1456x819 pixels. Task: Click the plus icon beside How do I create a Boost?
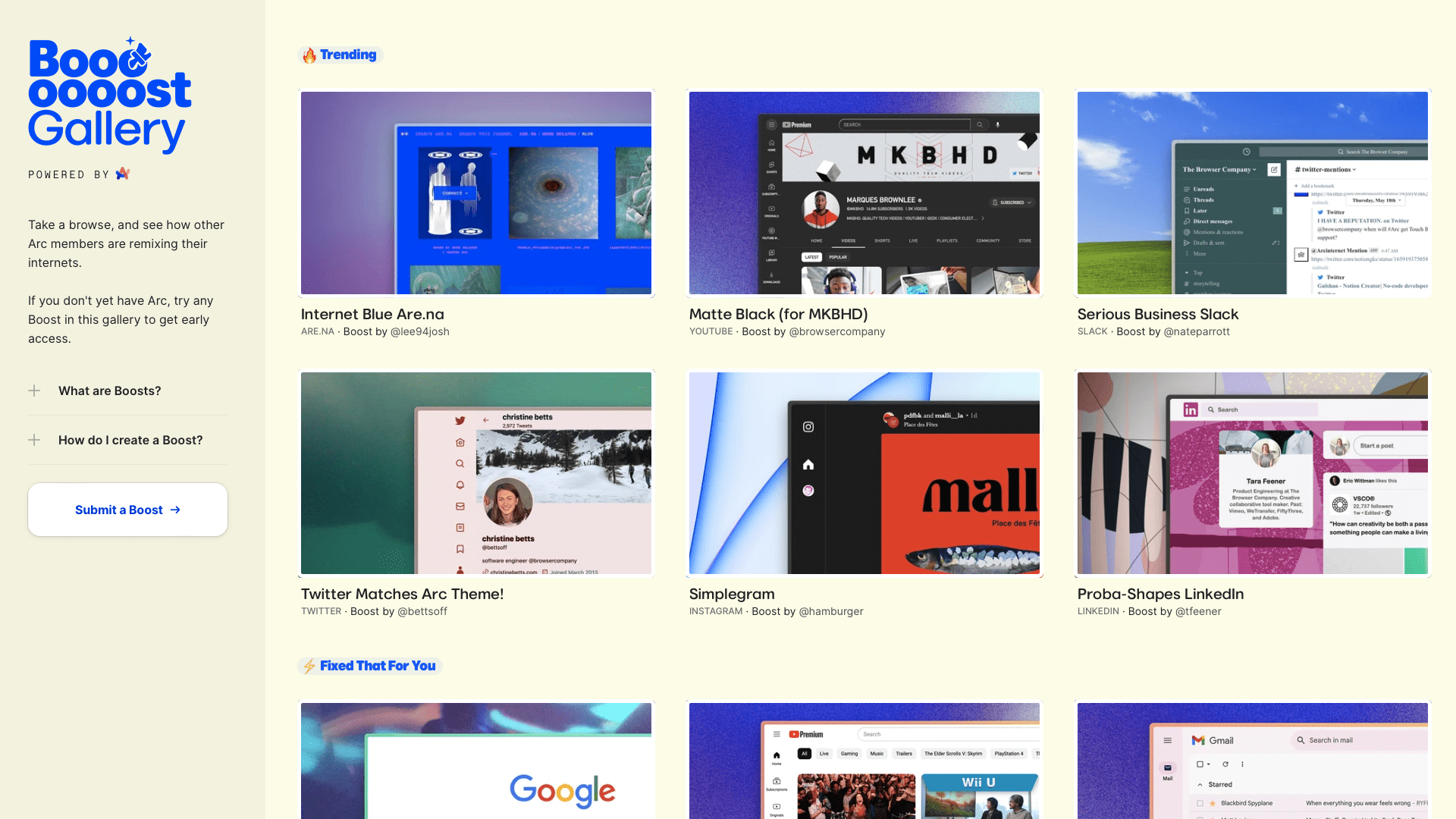click(x=34, y=440)
